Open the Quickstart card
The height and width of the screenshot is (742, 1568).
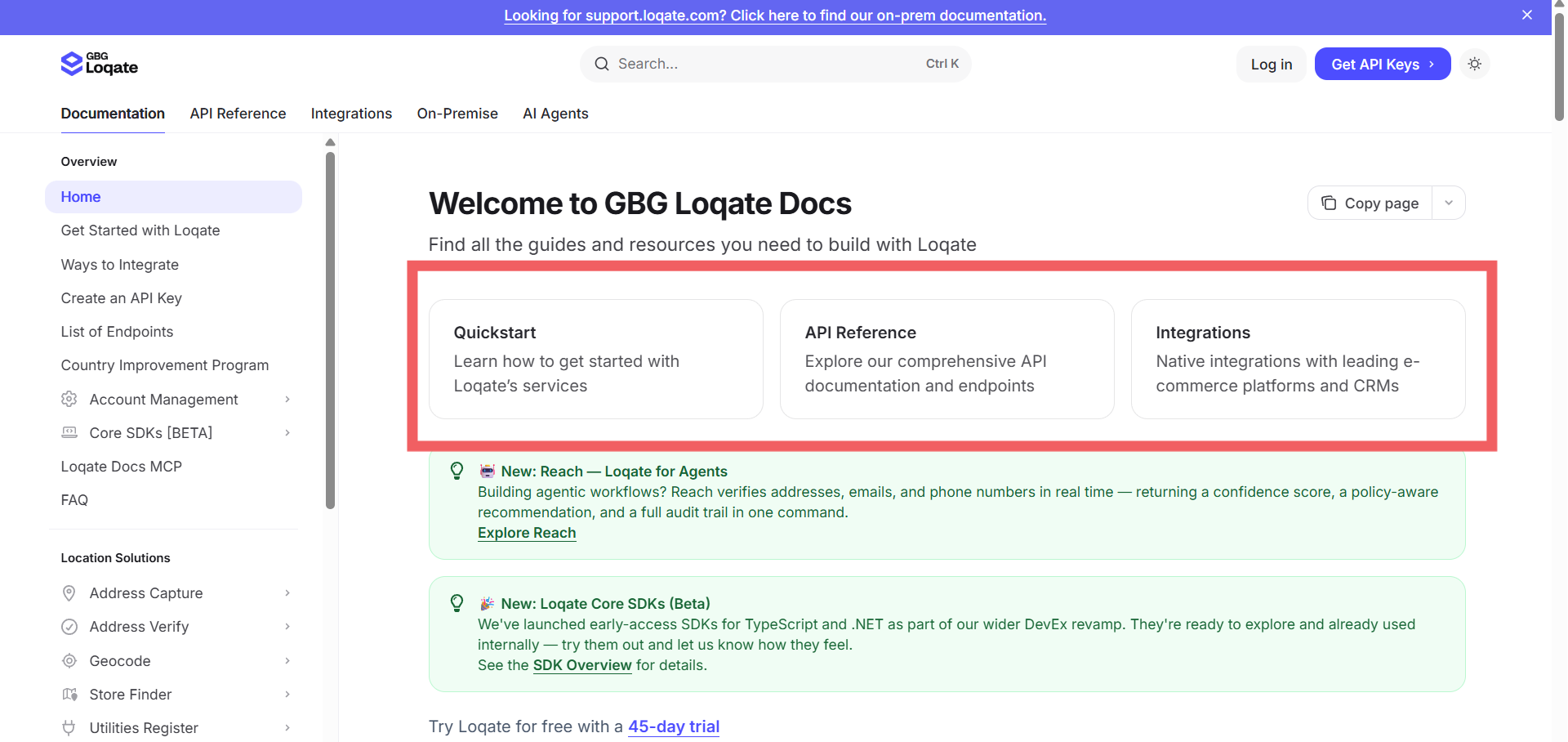click(596, 360)
